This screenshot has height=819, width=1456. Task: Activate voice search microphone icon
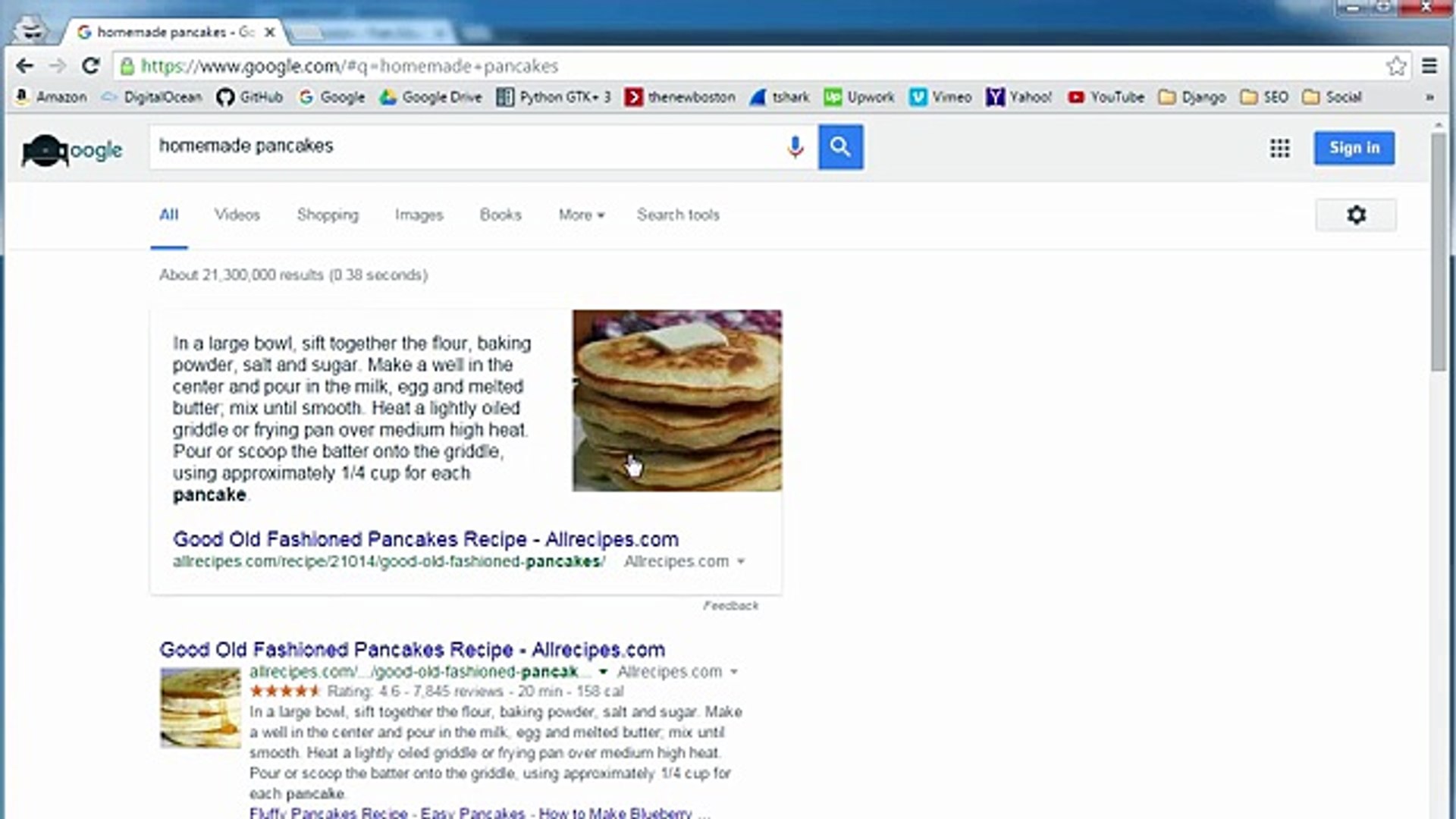tap(795, 147)
